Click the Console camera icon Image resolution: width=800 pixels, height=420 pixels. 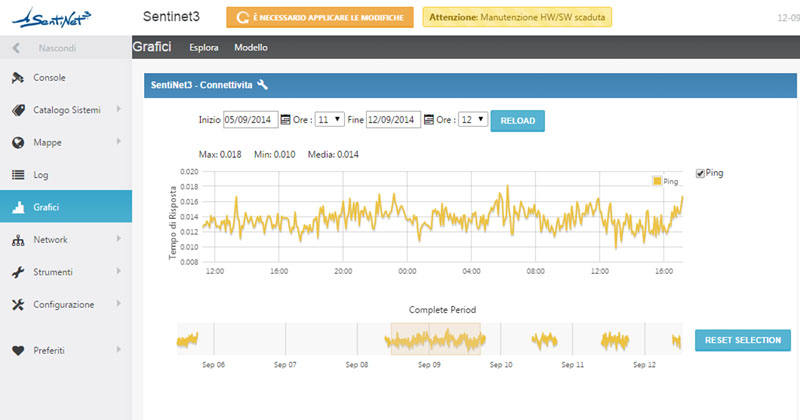coord(18,78)
